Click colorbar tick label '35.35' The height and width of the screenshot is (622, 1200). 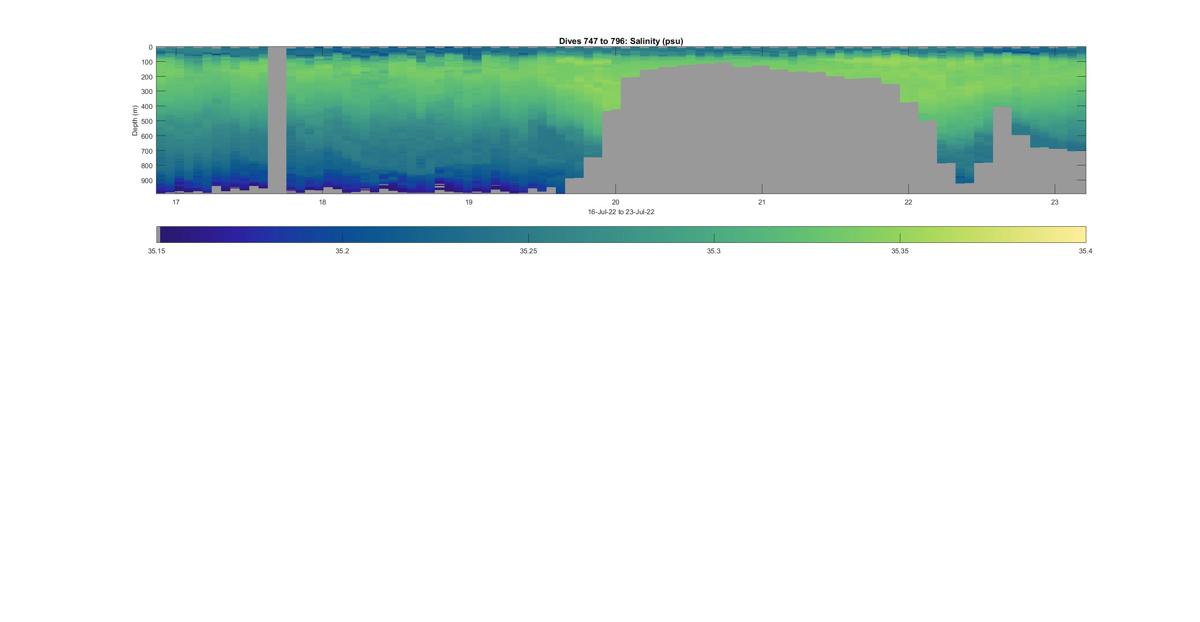click(899, 251)
